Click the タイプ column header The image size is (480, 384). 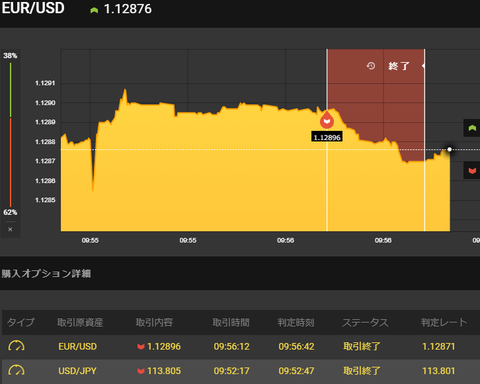point(21,322)
